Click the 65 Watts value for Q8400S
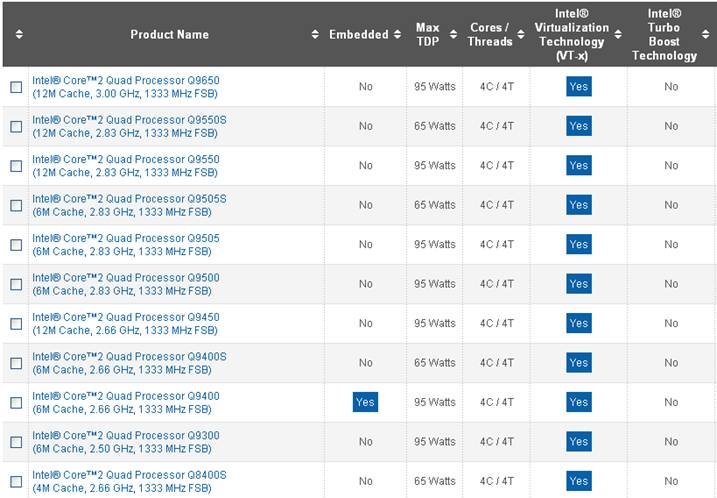The image size is (717, 498). [x=435, y=481]
